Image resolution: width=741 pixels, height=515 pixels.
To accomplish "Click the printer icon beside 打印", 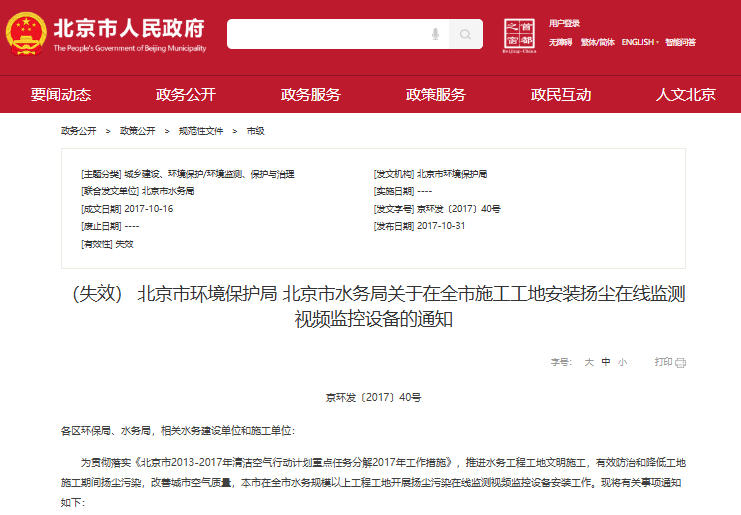I will pyautogui.click(x=681, y=362).
